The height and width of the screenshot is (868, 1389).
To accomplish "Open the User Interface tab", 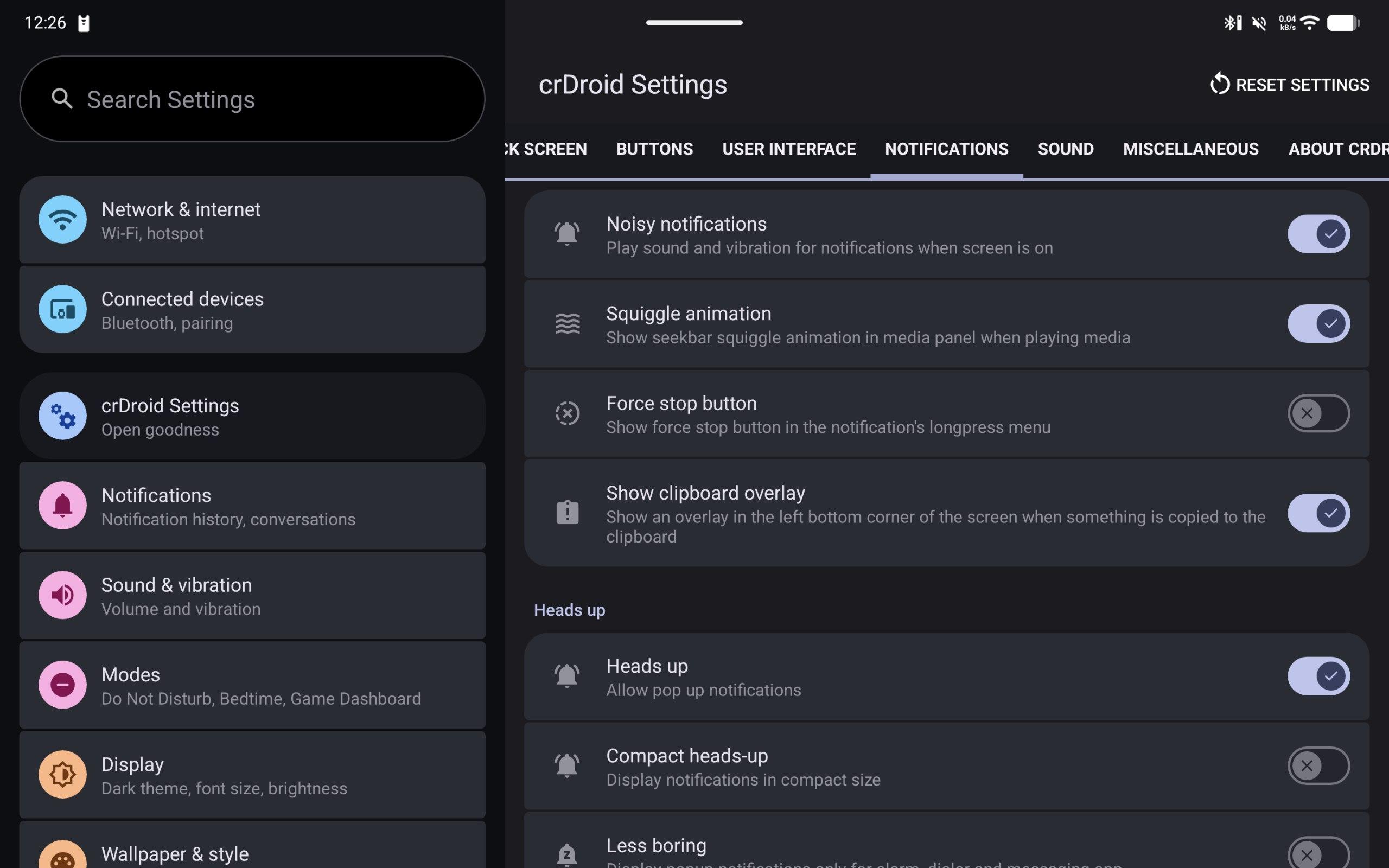I will (x=788, y=149).
